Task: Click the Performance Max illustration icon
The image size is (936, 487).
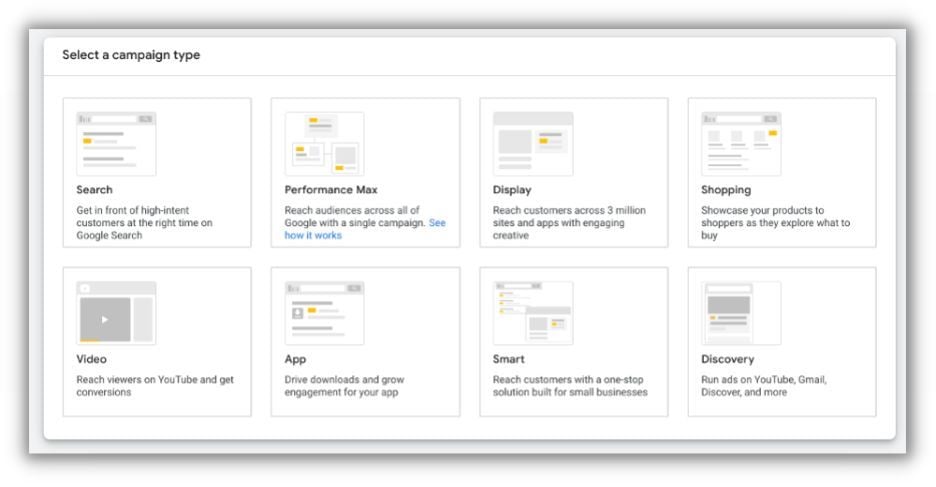Action: [x=325, y=143]
